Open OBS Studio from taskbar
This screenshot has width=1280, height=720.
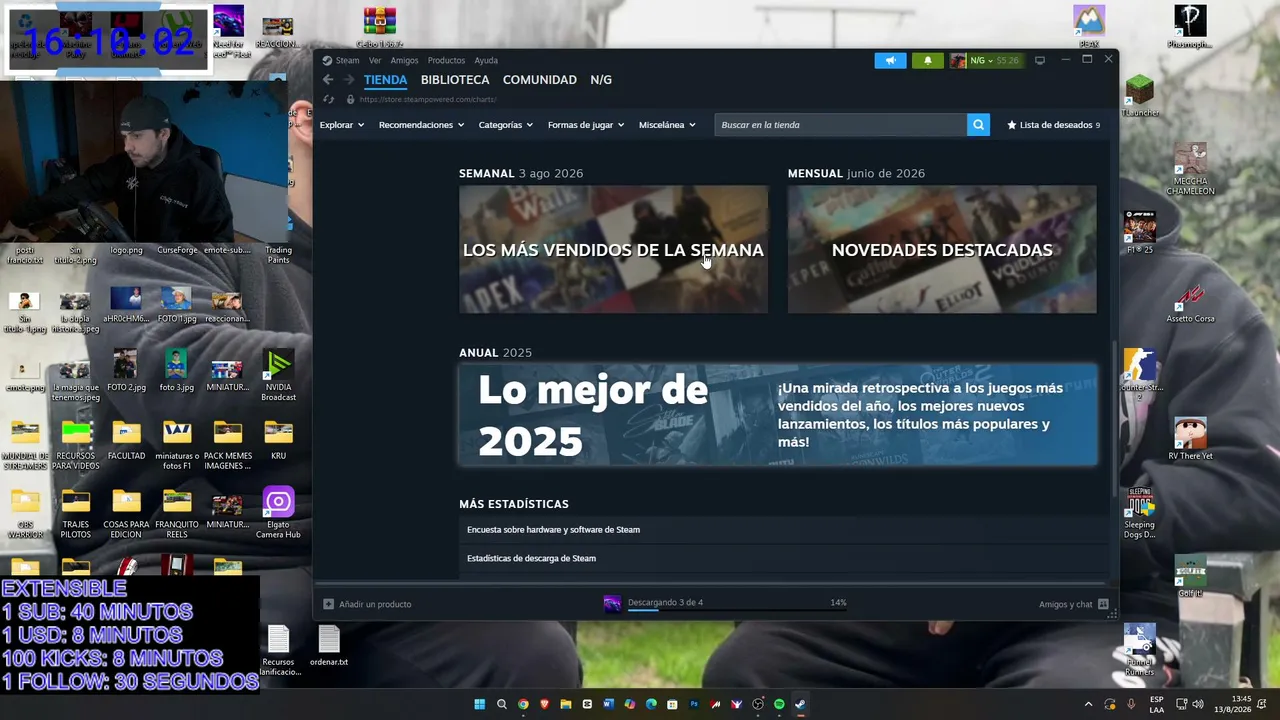[x=758, y=704]
